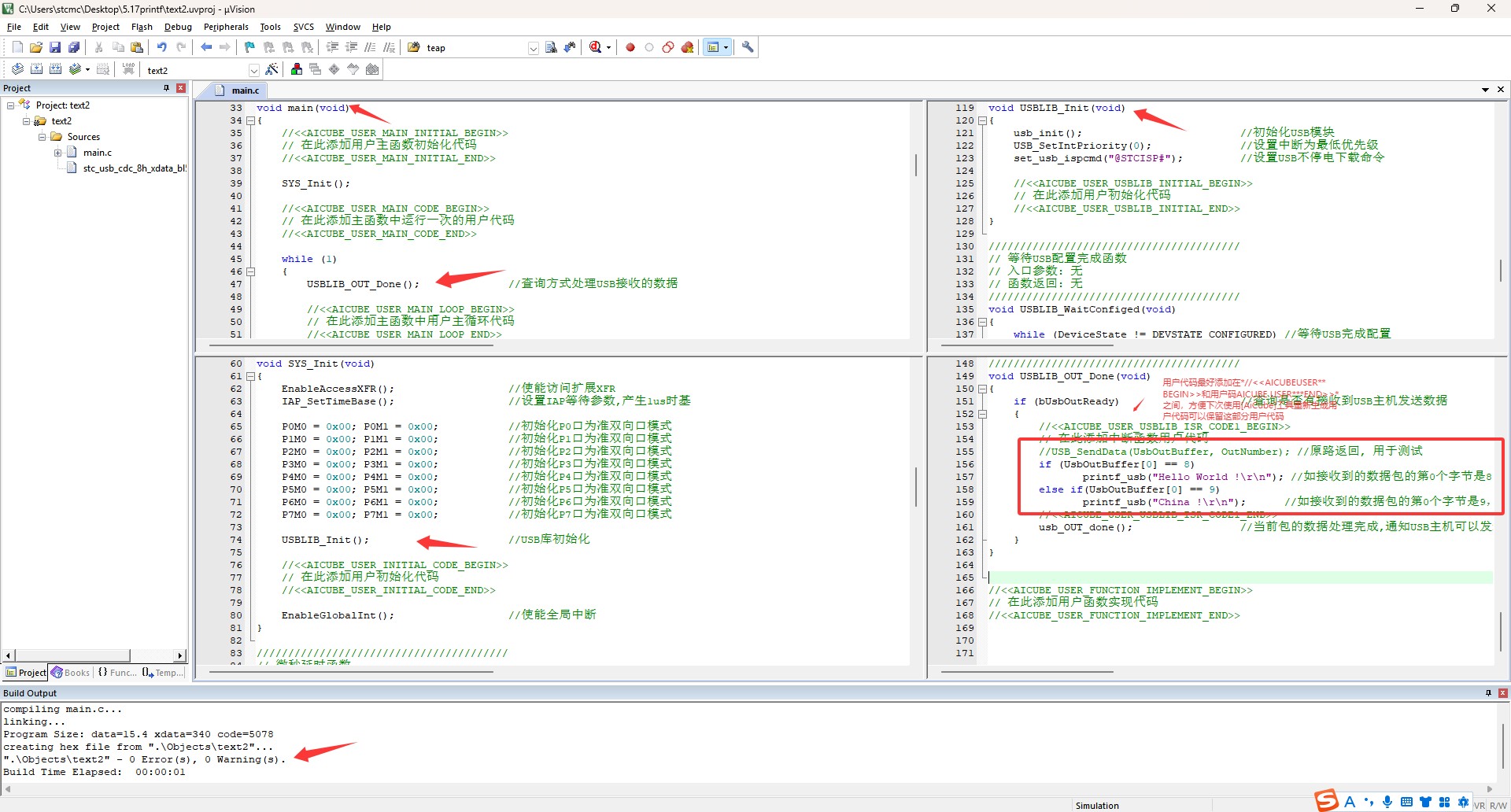1511x812 pixels.
Task: Click the Indent selection icon
Action: (x=332, y=47)
